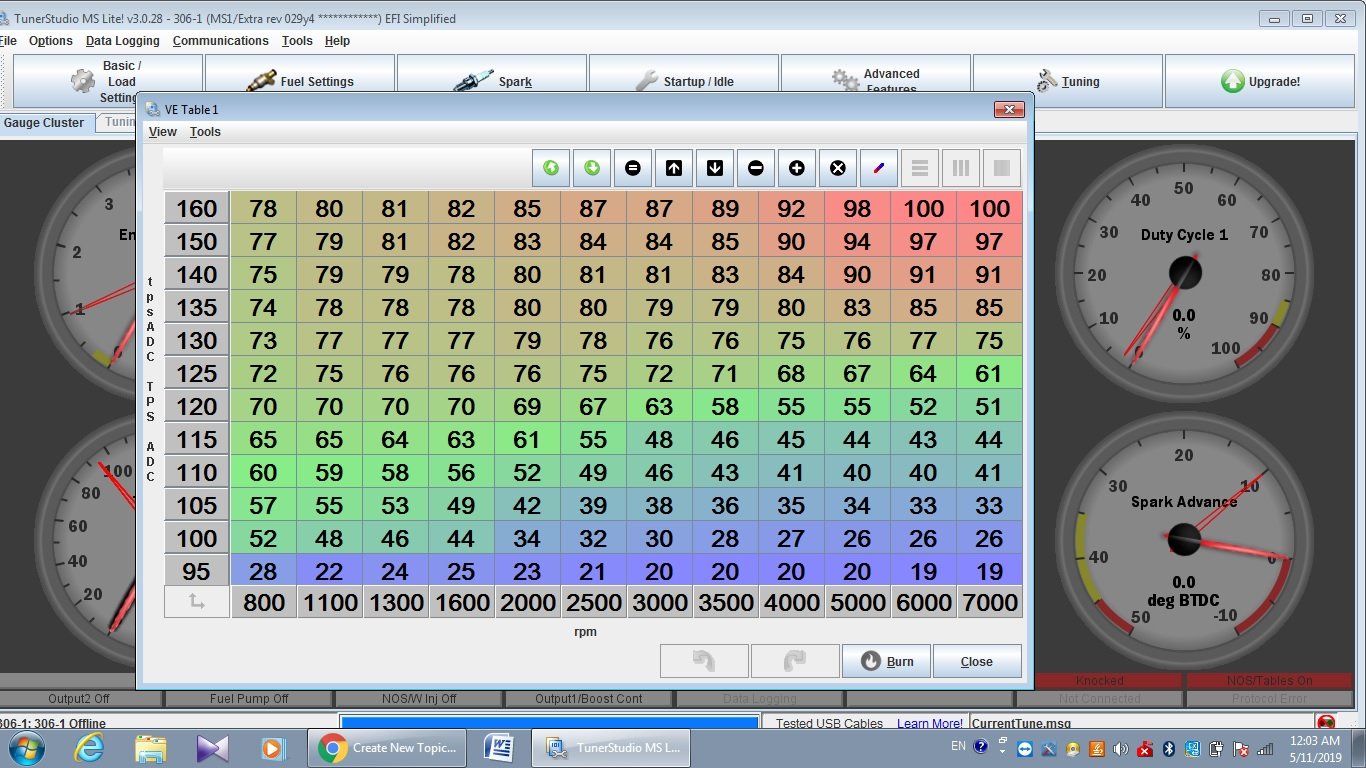Click the solid block icon in the VE toolbar
The height and width of the screenshot is (768, 1366).
1002,168
